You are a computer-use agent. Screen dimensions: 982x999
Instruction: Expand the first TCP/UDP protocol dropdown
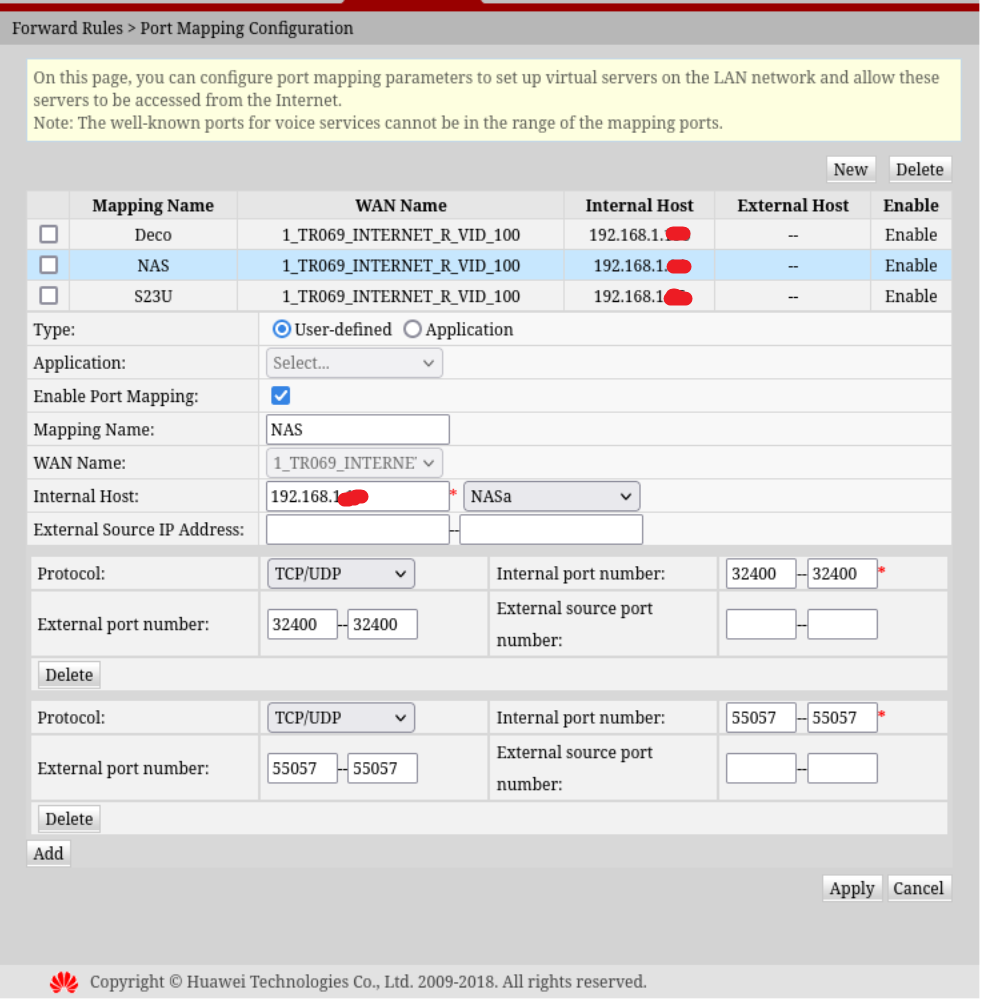coord(340,574)
